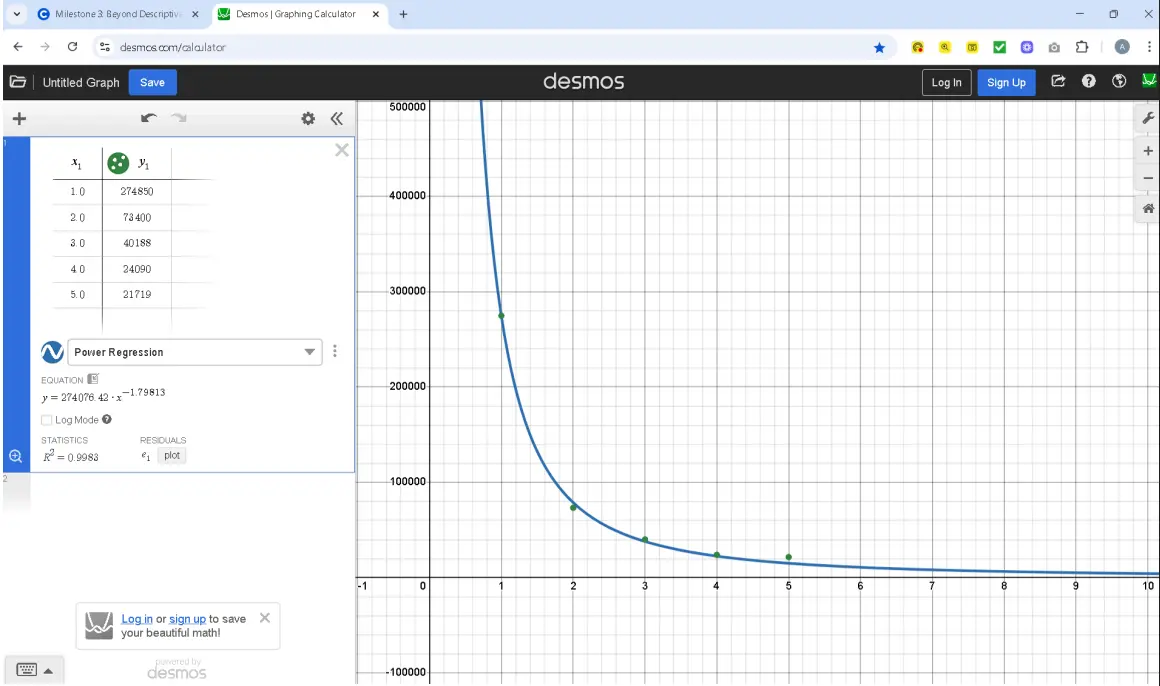1160x686 pixels.
Task: Open the regression more options menu
Action: pos(335,351)
